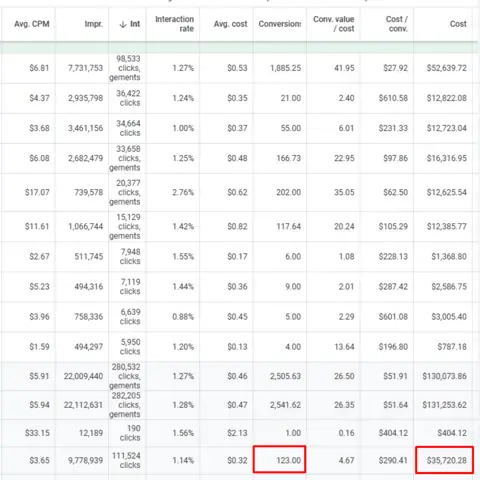Click the $2.13 average cost cell

237,433
